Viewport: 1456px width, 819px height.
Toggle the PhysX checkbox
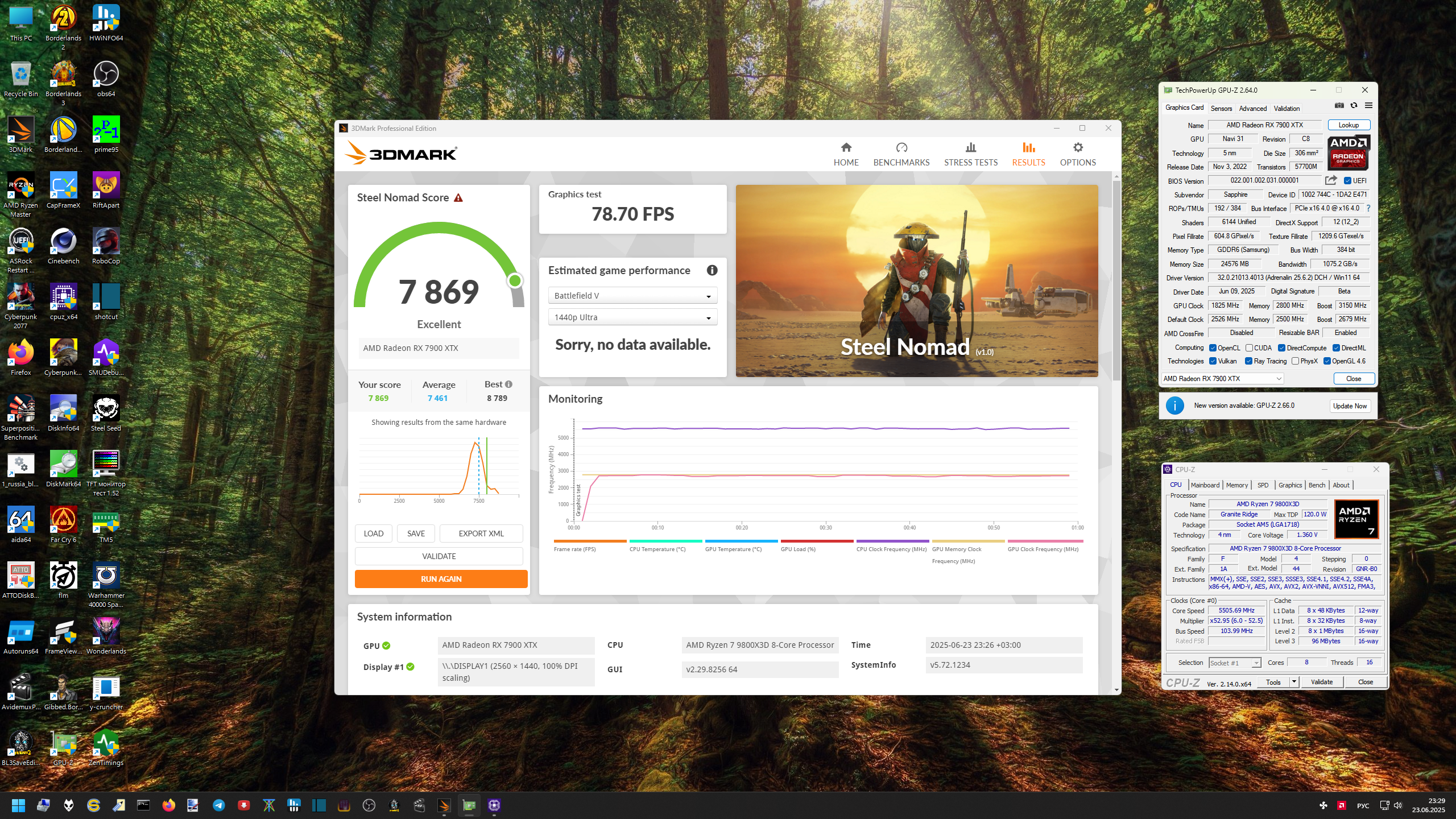pyautogui.click(x=1295, y=361)
